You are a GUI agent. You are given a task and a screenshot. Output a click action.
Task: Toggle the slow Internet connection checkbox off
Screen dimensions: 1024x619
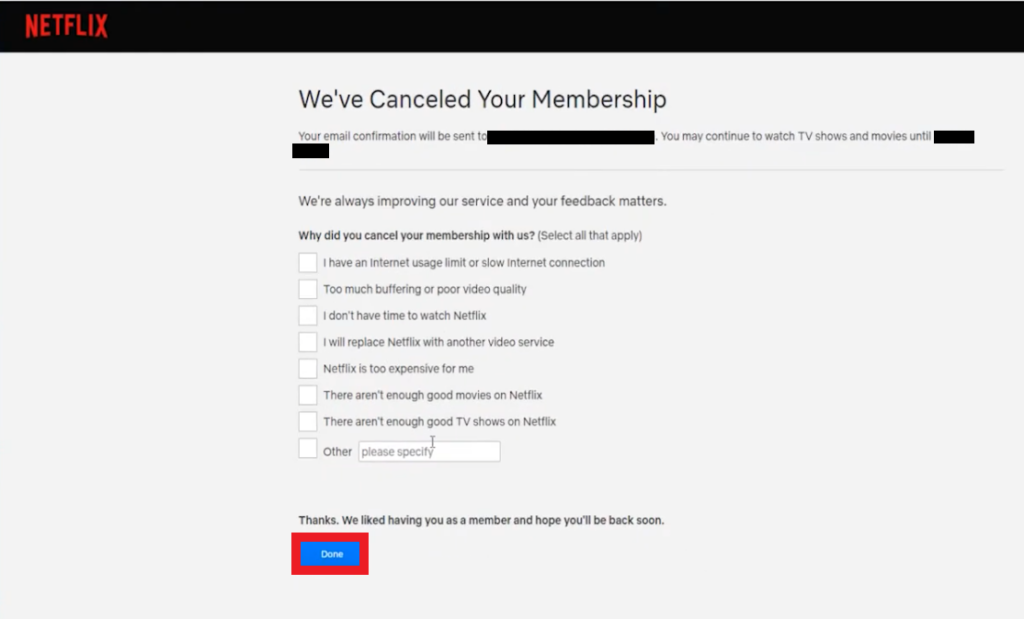tap(308, 262)
